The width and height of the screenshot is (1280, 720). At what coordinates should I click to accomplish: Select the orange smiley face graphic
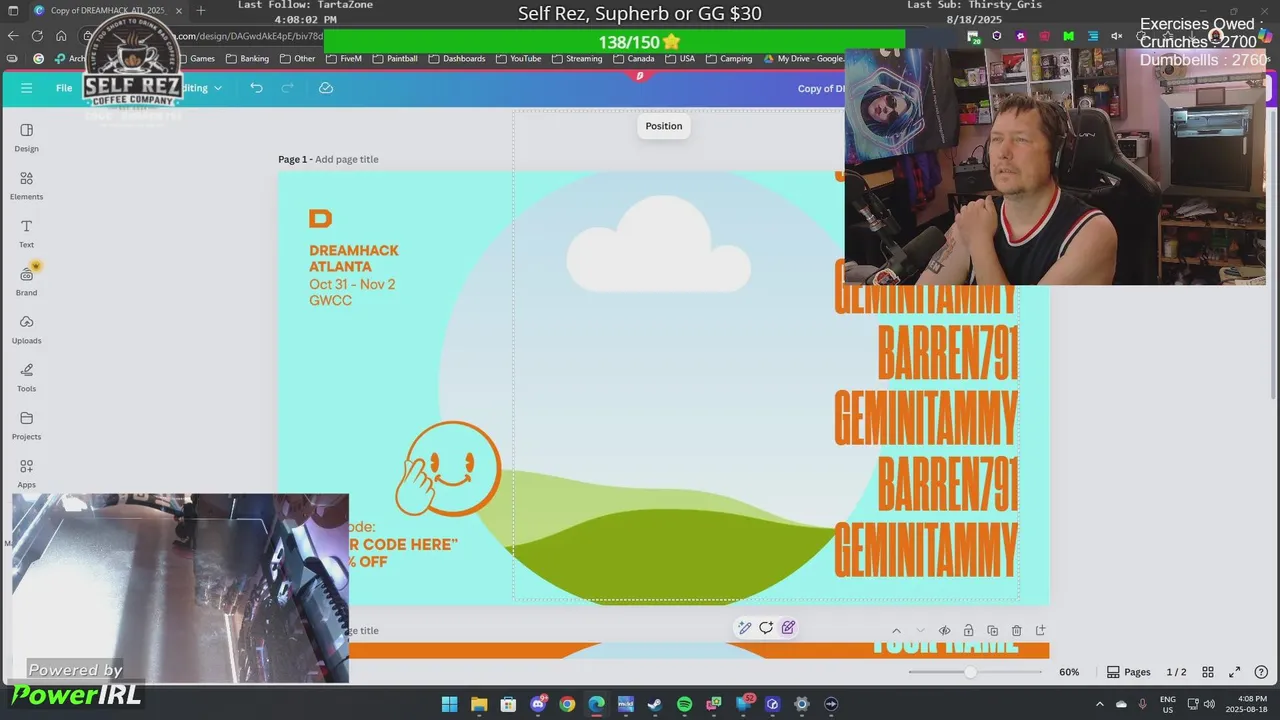pyautogui.click(x=448, y=468)
